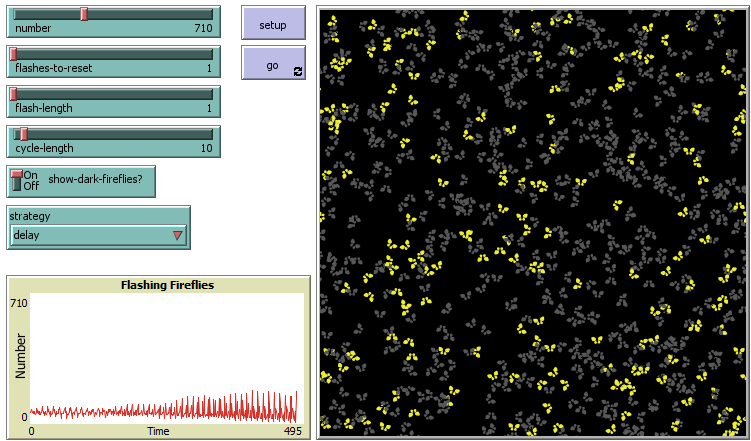Click the strategy chooser label
The height and width of the screenshot is (441, 751).
[x=30, y=216]
